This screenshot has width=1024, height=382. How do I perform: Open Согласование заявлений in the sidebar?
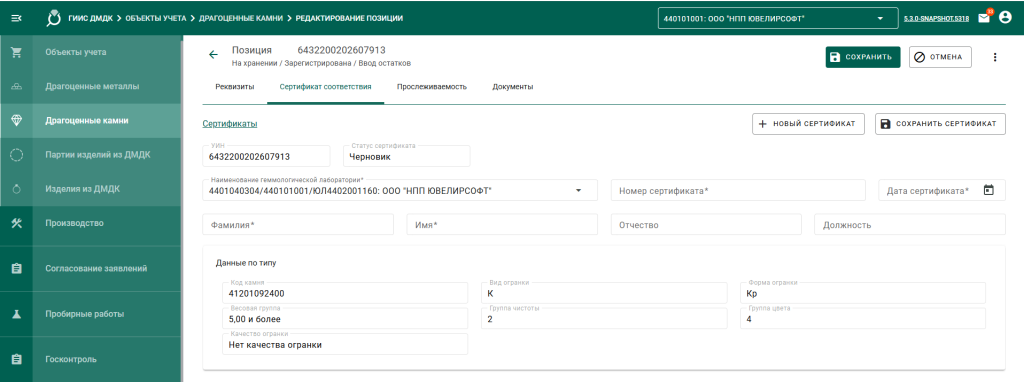tap(96, 268)
